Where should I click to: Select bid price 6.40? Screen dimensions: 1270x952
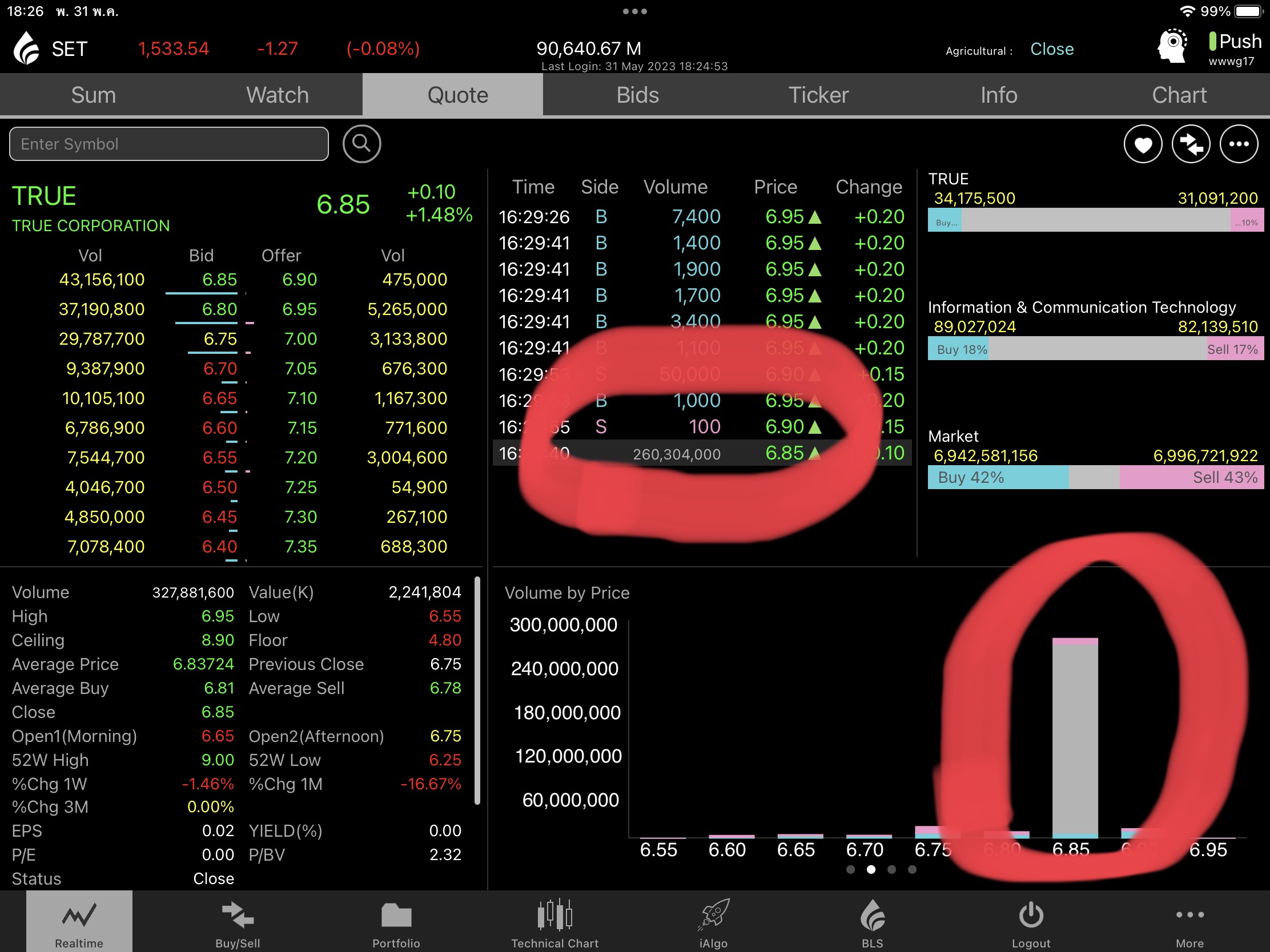(x=219, y=547)
